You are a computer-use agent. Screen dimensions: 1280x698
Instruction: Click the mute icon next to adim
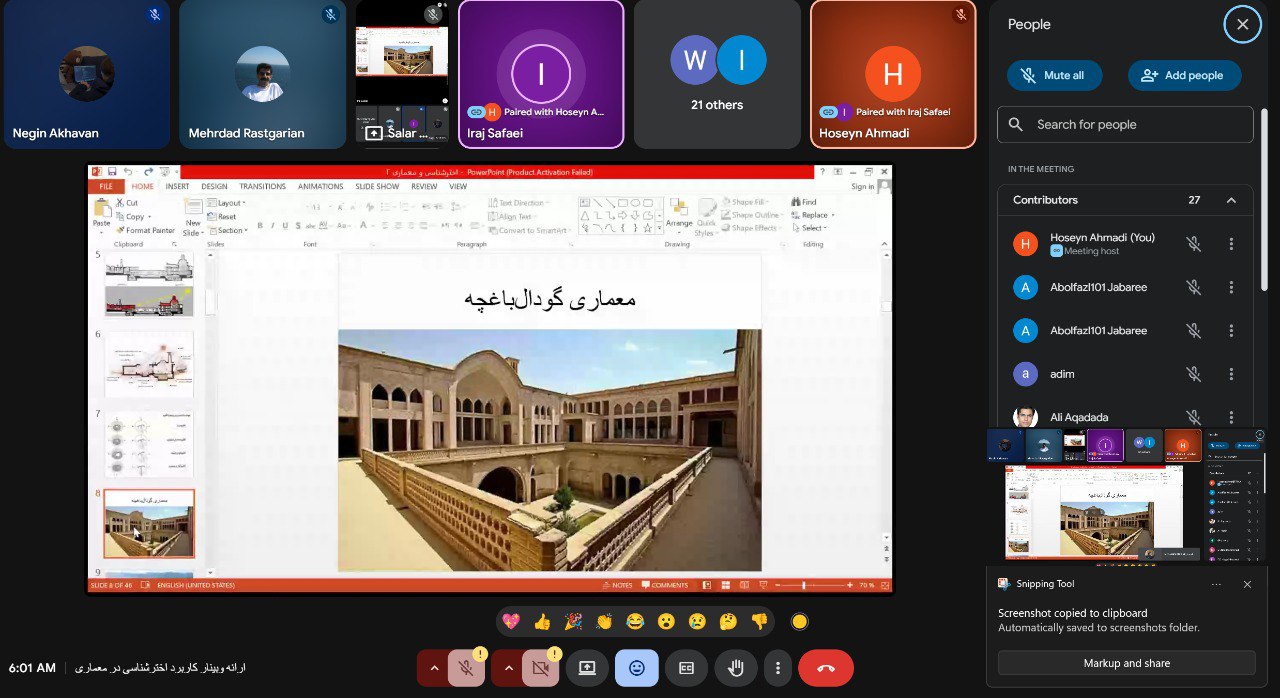click(1193, 374)
